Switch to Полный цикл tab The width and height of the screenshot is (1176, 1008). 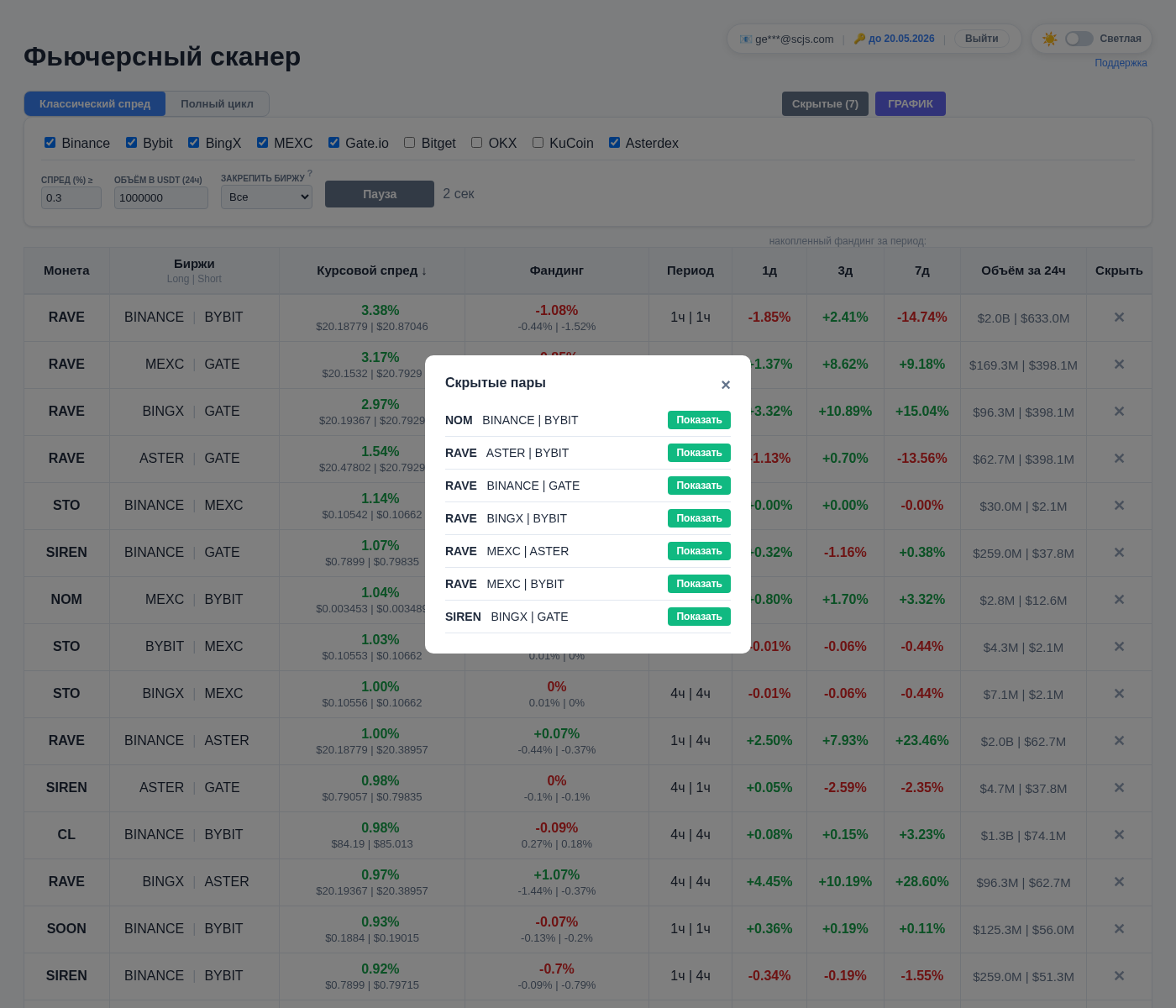point(217,104)
